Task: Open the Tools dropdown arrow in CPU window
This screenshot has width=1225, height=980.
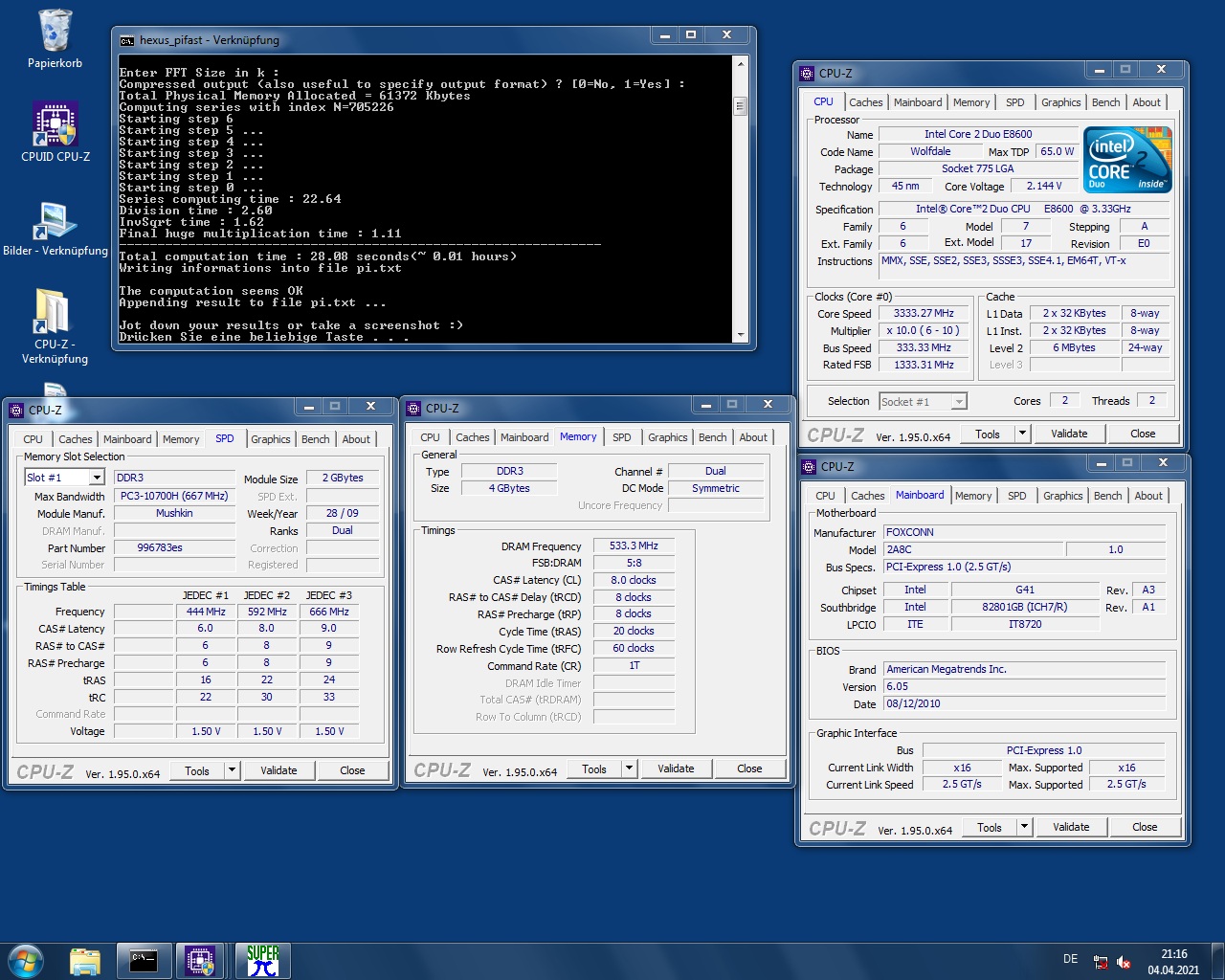Action: tap(1022, 434)
